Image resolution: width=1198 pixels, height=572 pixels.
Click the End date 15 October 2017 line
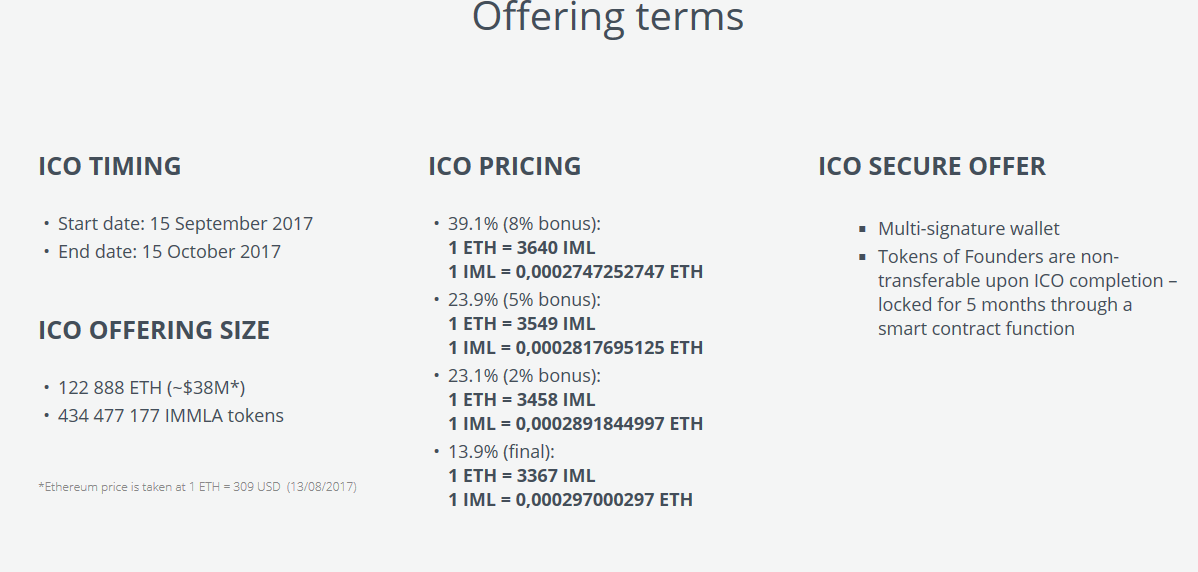pos(170,251)
